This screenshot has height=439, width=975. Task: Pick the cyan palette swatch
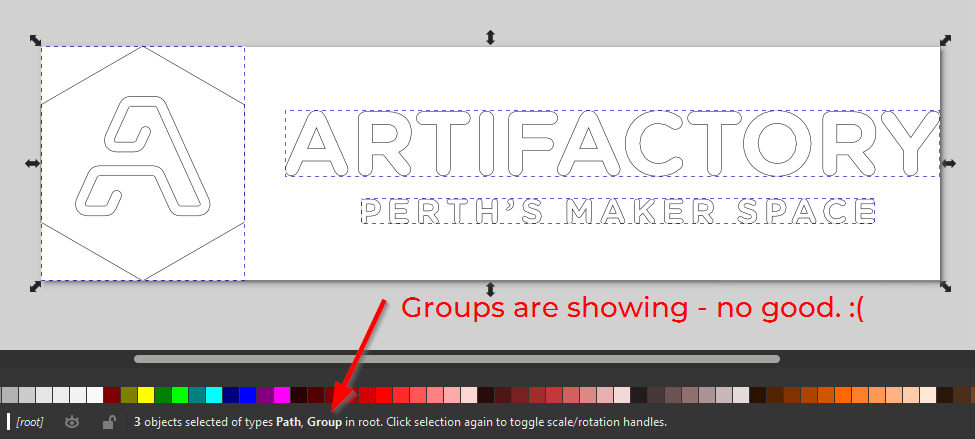point(214,395)
